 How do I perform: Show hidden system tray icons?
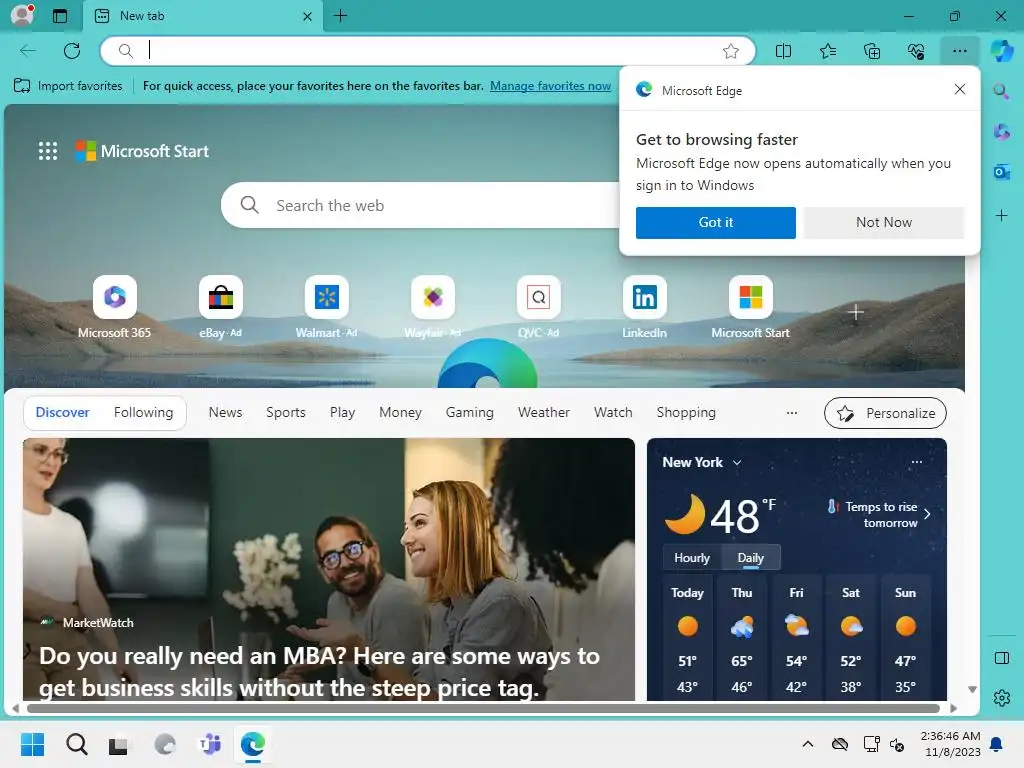(807, 744)
